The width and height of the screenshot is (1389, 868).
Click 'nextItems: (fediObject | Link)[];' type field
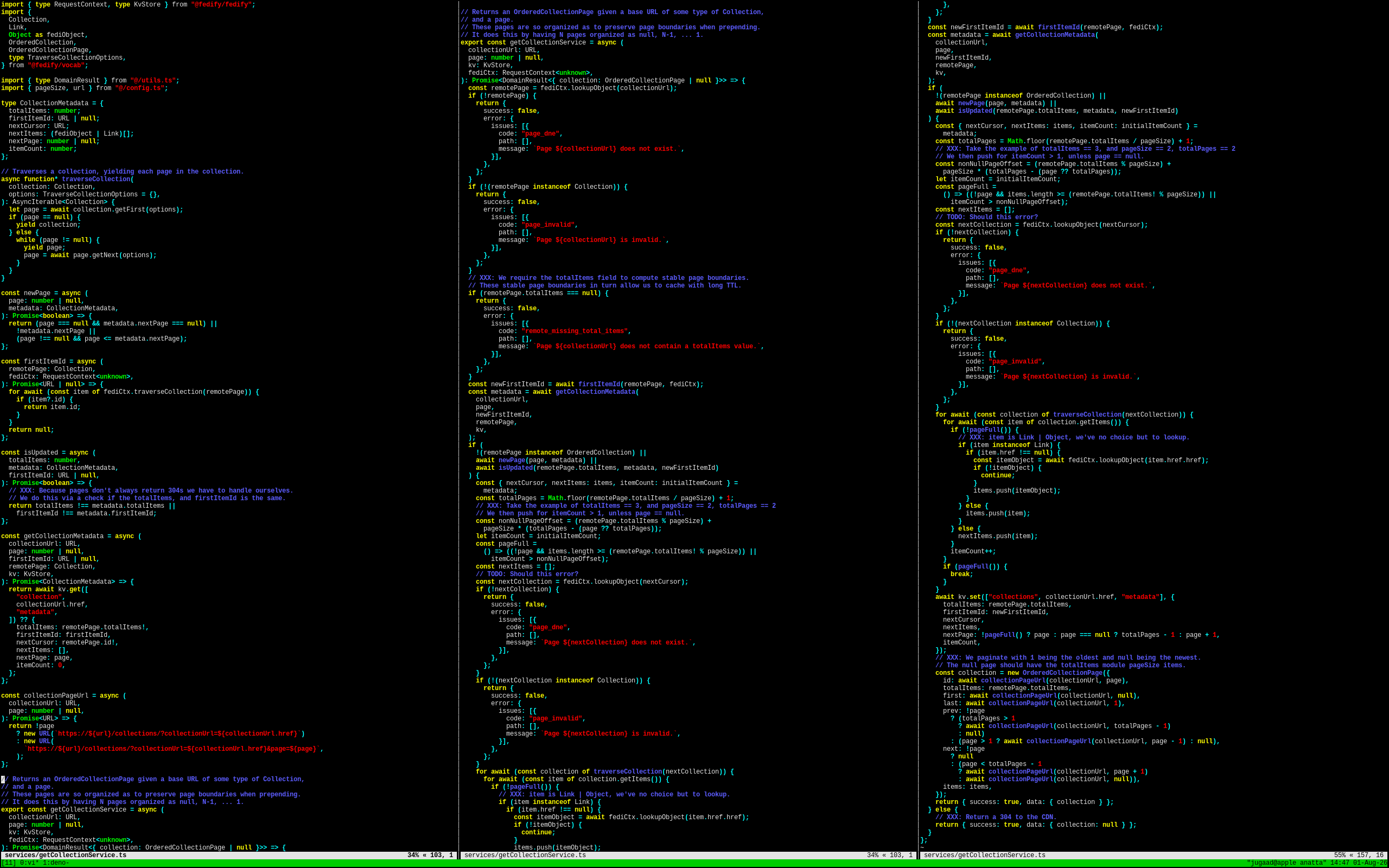71,134
